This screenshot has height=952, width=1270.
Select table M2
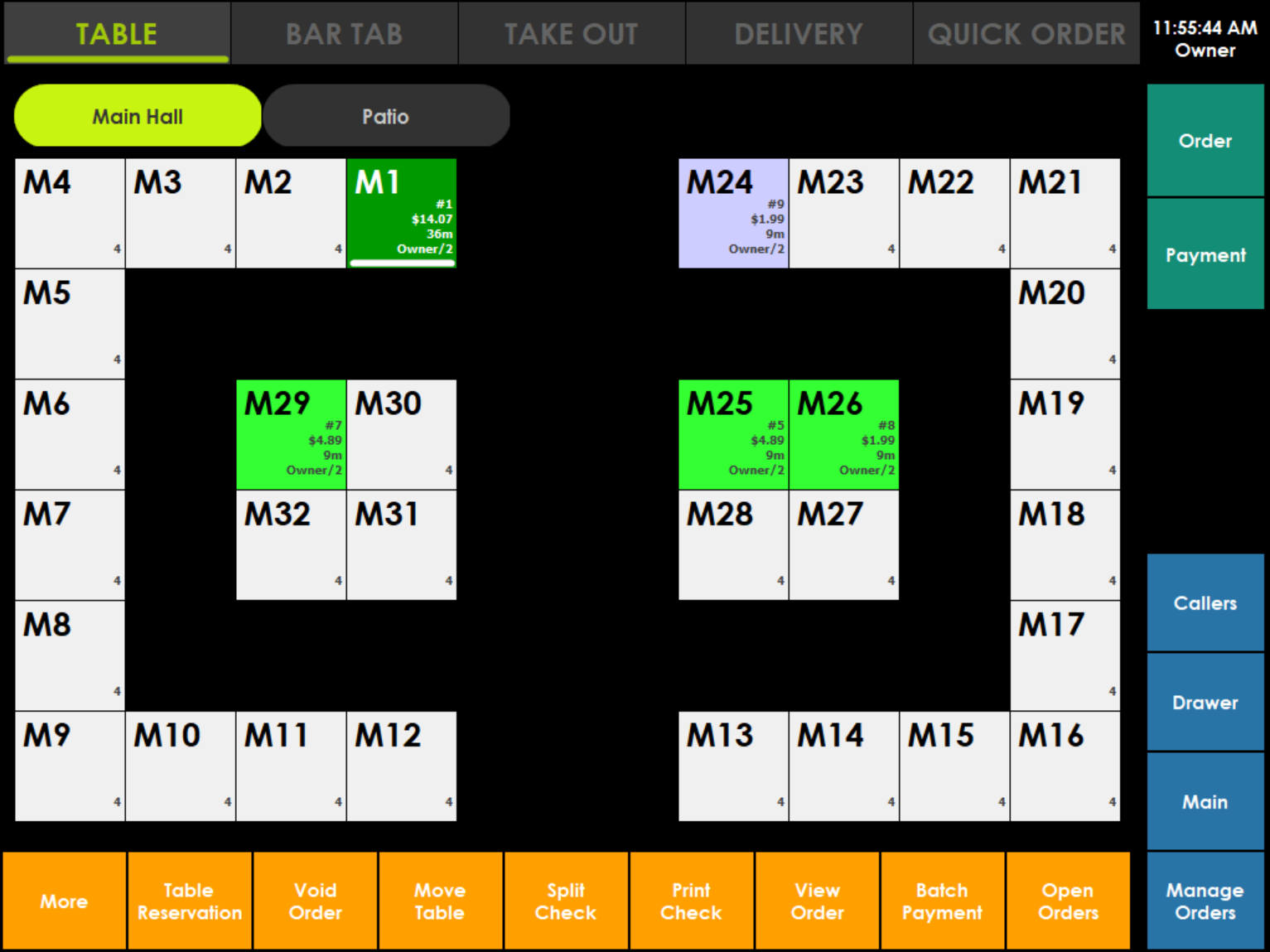291,213
